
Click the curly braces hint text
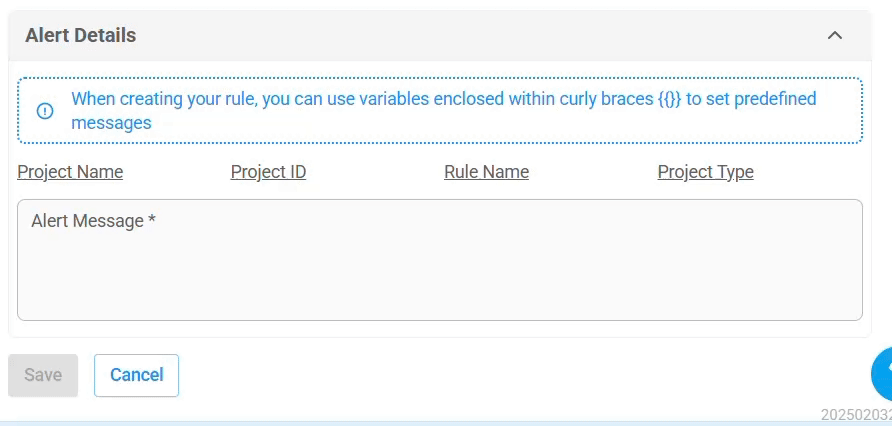pyautogui.click(x=444, y=110)
